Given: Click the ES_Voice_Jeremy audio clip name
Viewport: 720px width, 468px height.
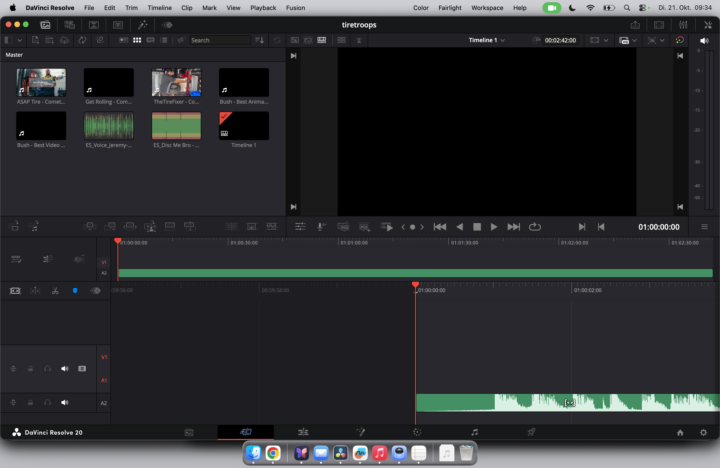Looking at the screenshot, I should (x=108, y=145).
